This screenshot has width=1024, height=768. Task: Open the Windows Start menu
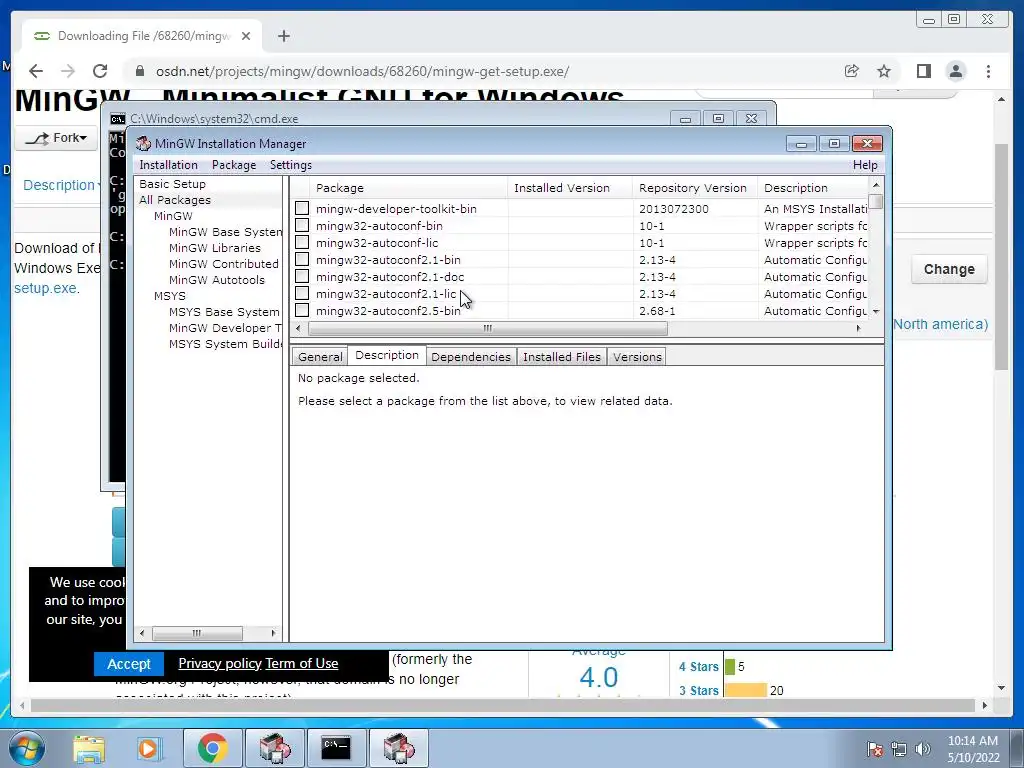[x=26, y=748]
